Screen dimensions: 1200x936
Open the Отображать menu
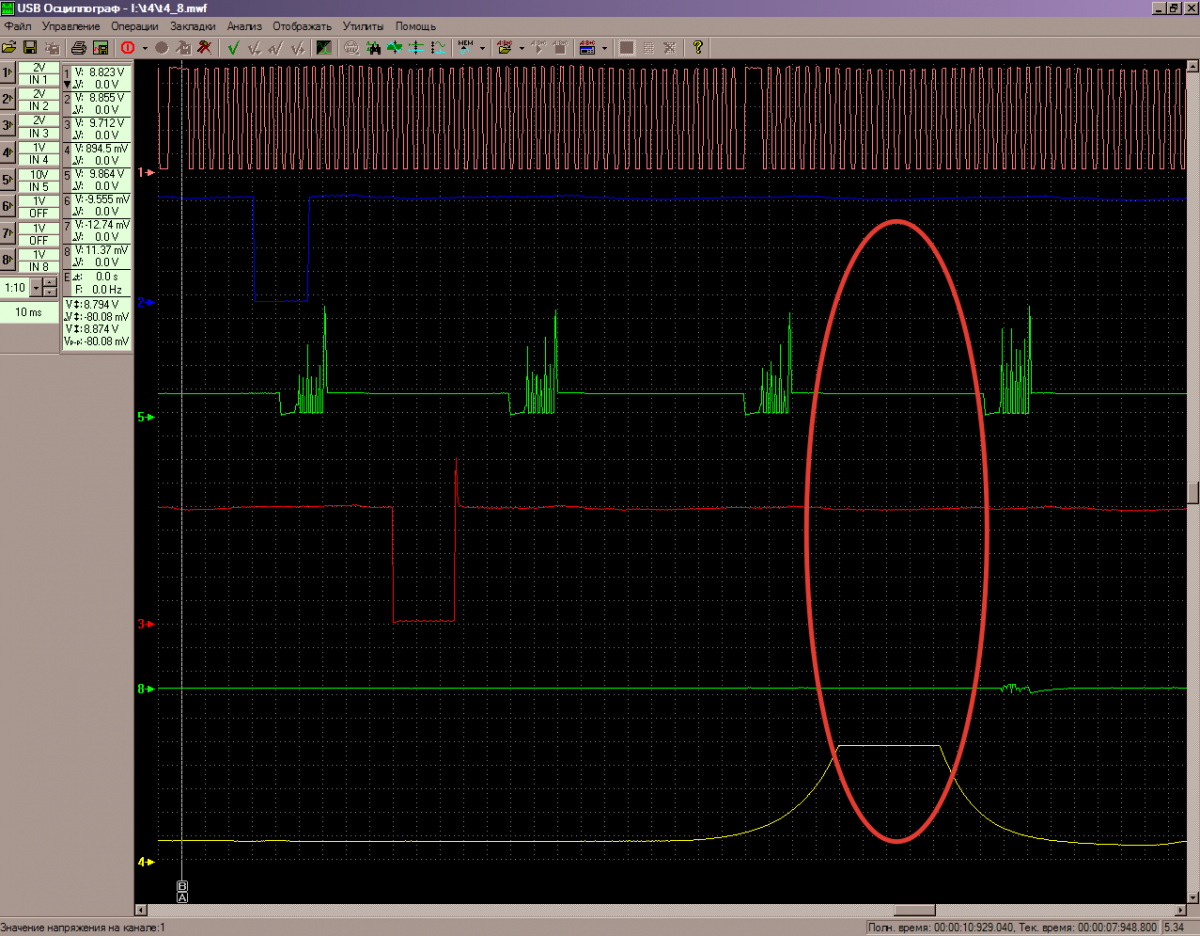[x=302, y=25]
